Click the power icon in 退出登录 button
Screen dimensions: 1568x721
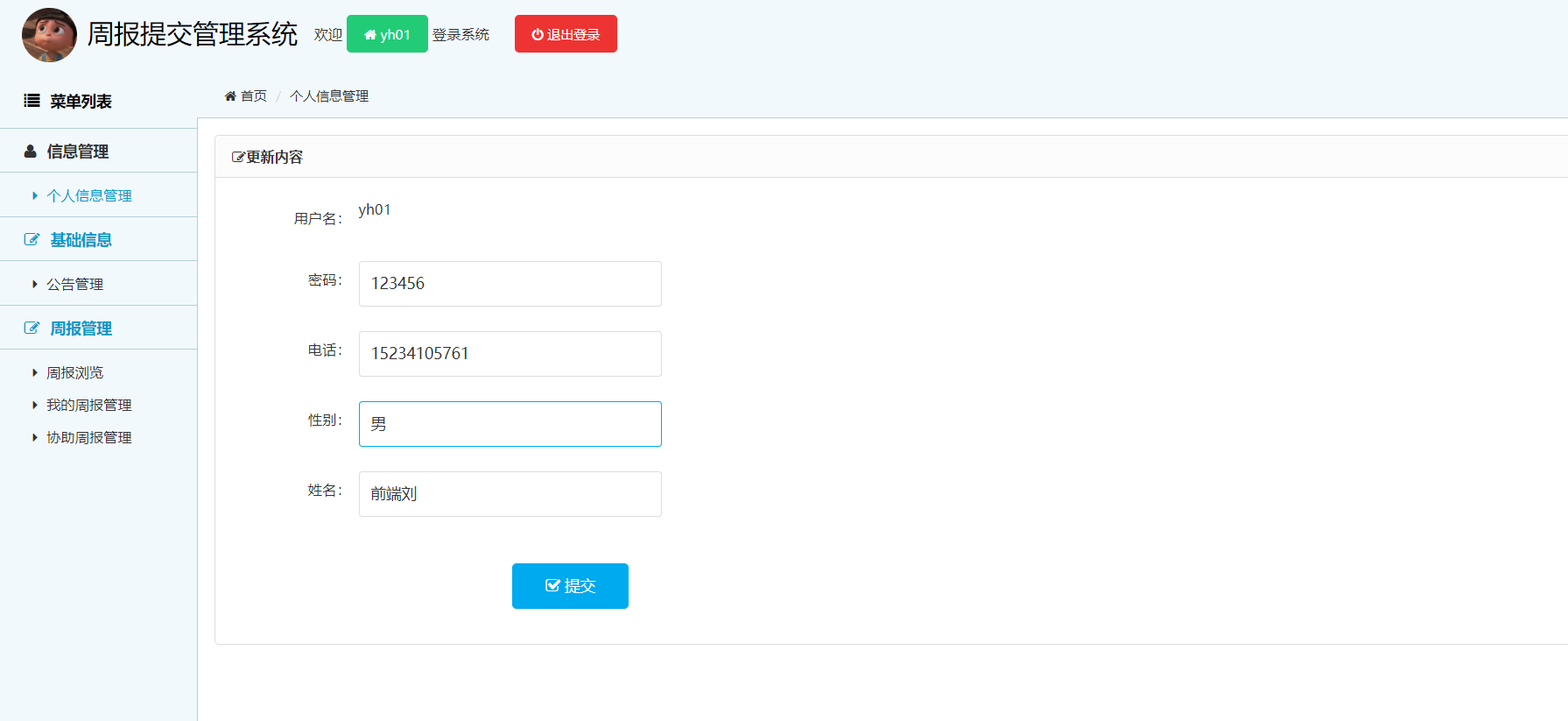[538, 34]
